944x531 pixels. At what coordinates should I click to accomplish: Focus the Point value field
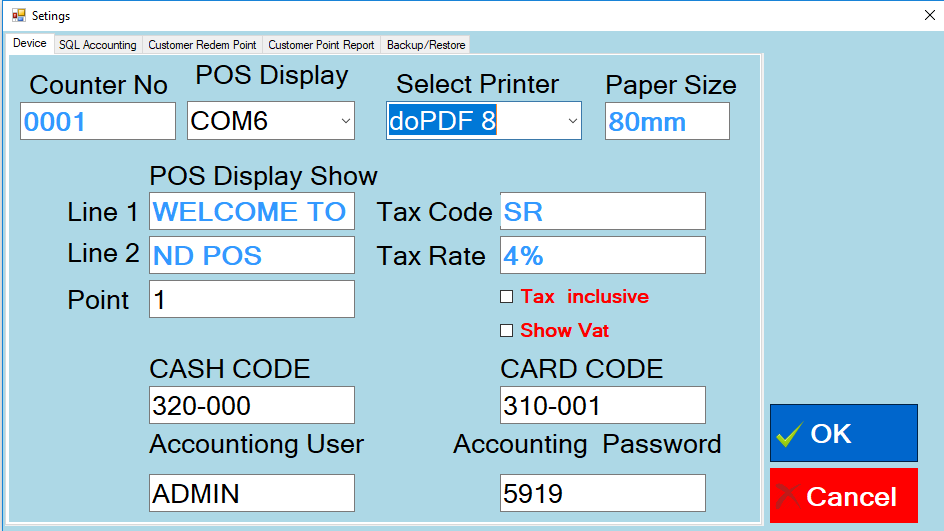click(251, 299)
